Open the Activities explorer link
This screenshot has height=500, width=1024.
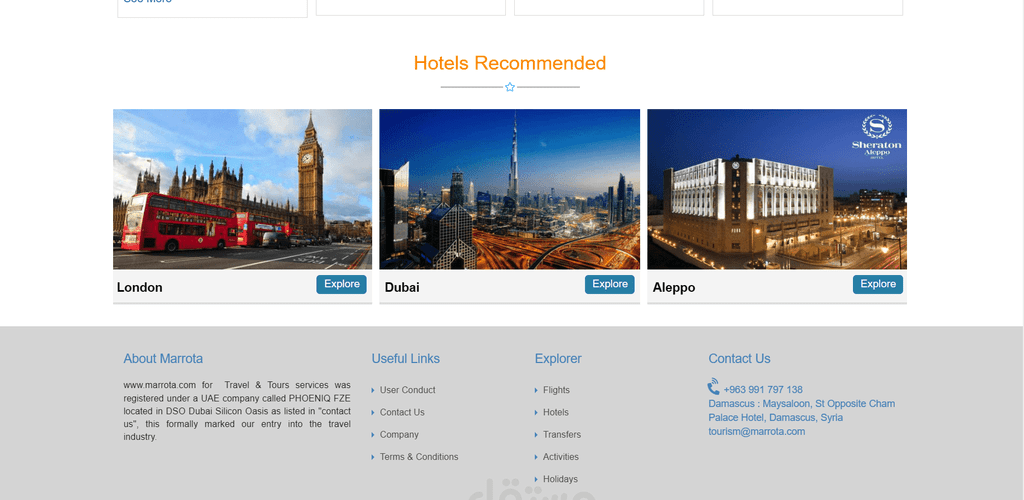pyautogui.click(x=561, y=457)
